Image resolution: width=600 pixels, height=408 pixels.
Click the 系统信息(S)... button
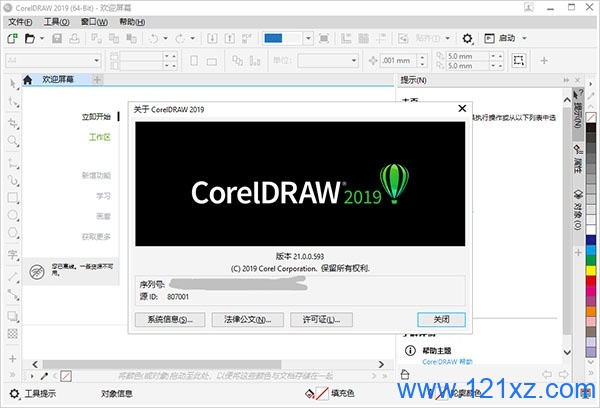click(170, 320)
